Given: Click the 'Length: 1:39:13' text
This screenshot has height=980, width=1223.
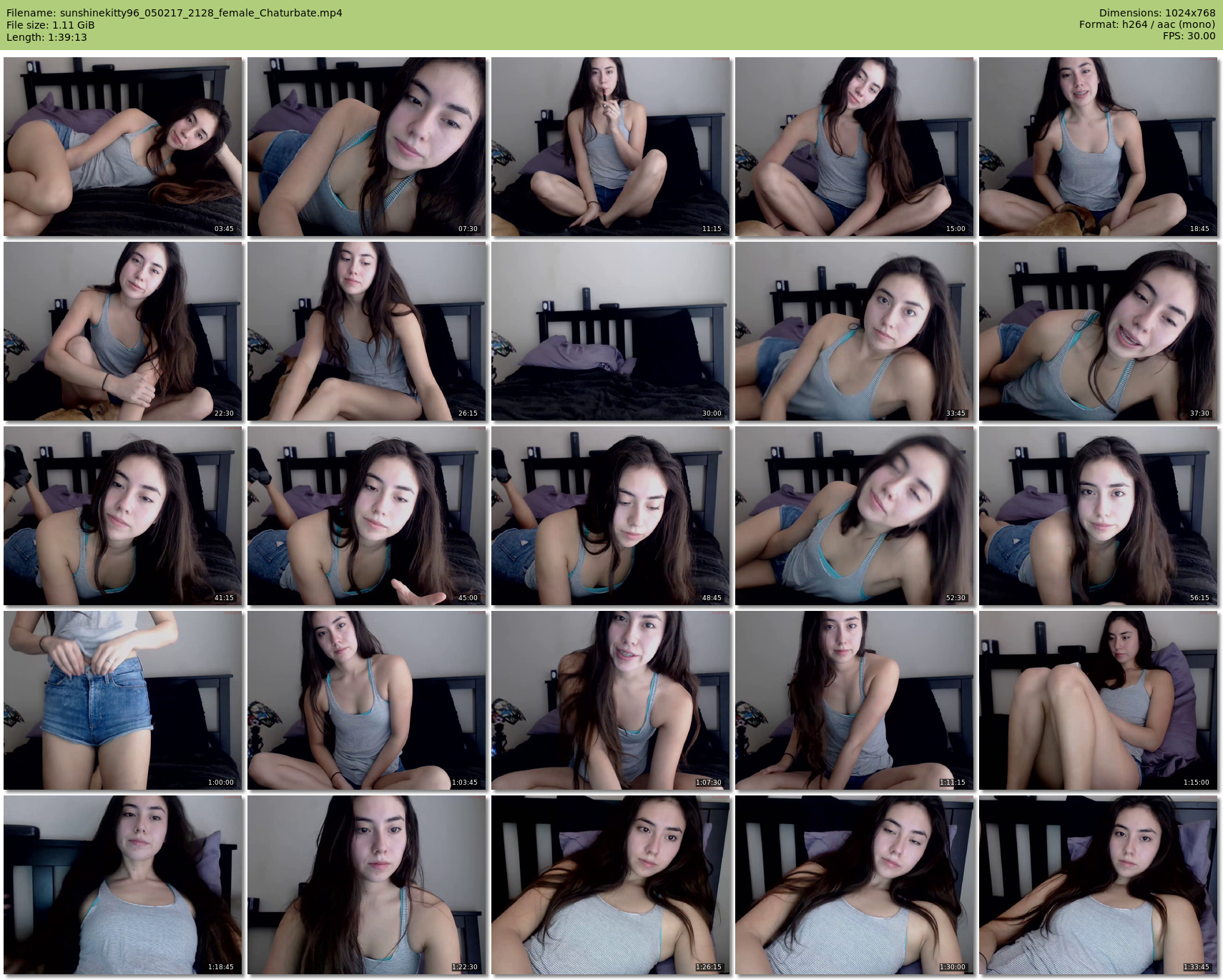Looking at the screenshot, I should (46, 37).
